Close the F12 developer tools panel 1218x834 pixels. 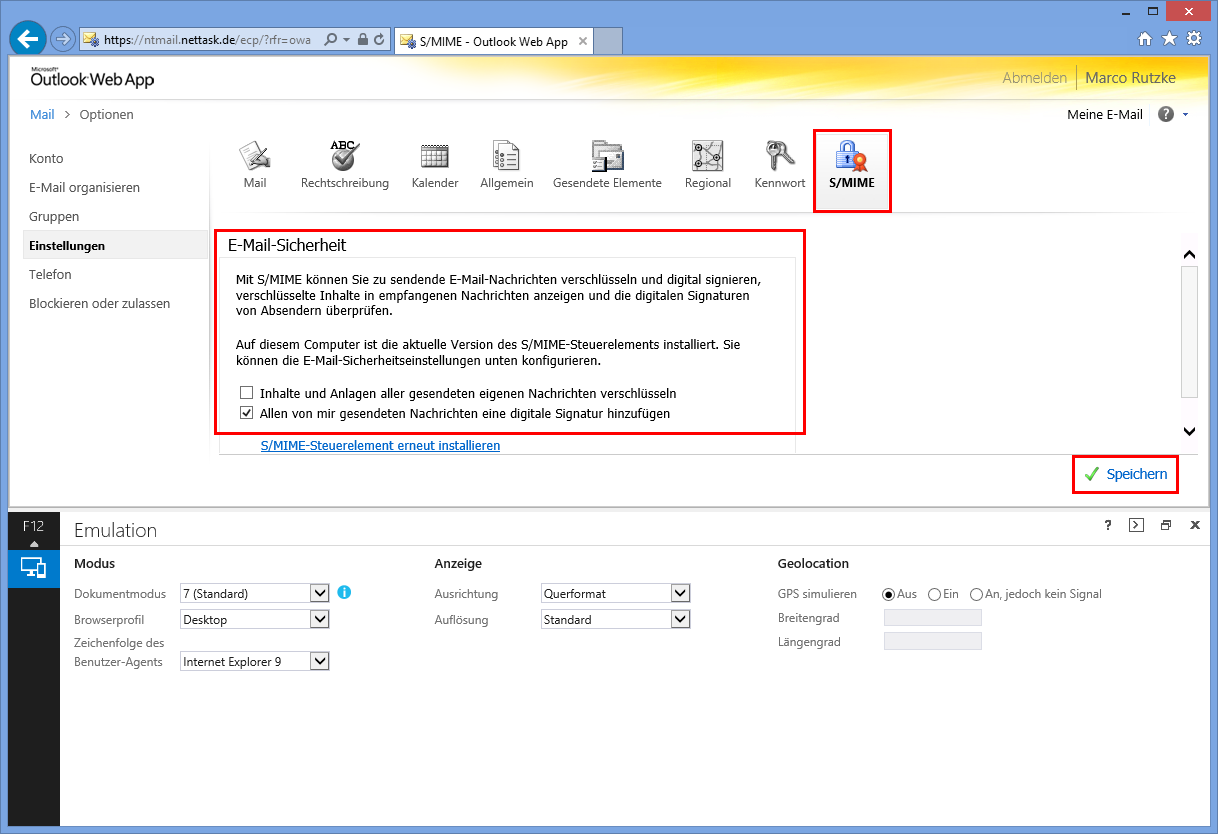[x=1194, y=526]
